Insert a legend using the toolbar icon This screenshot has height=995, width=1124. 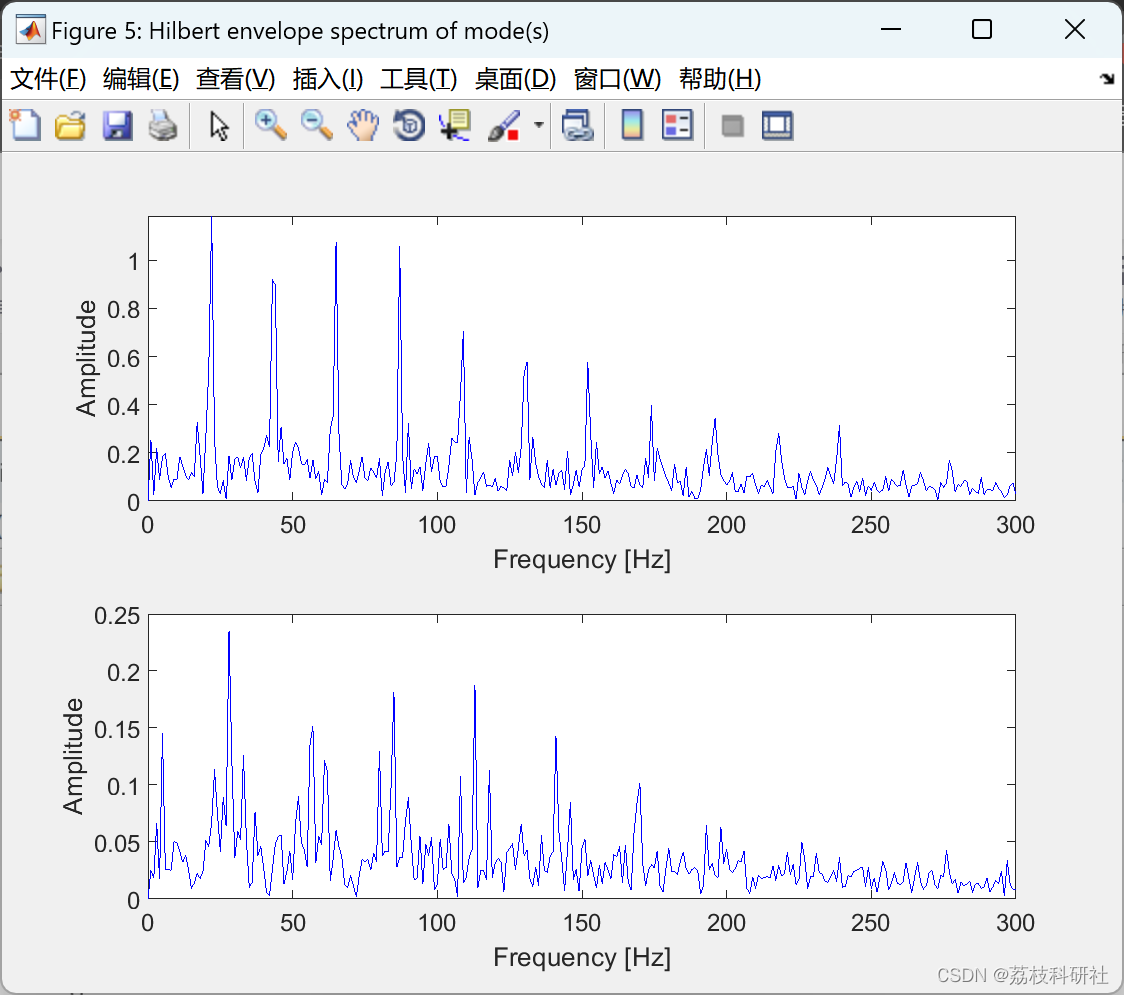coord(677,125)
